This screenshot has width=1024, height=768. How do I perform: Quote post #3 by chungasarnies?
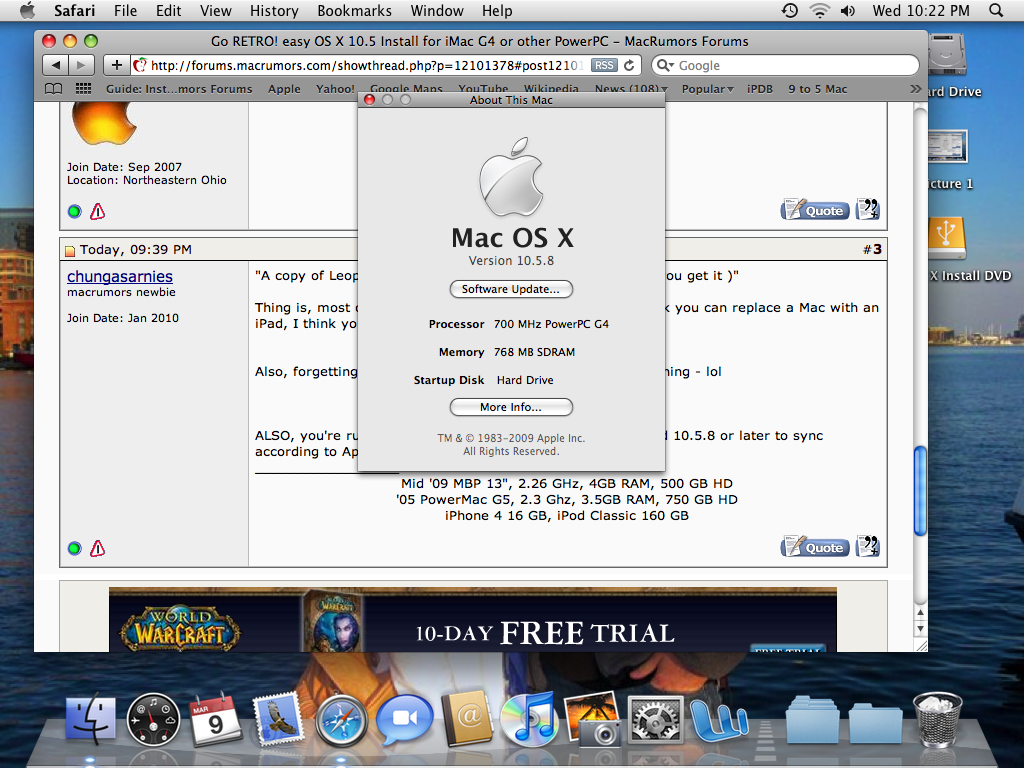coord(815,547)
